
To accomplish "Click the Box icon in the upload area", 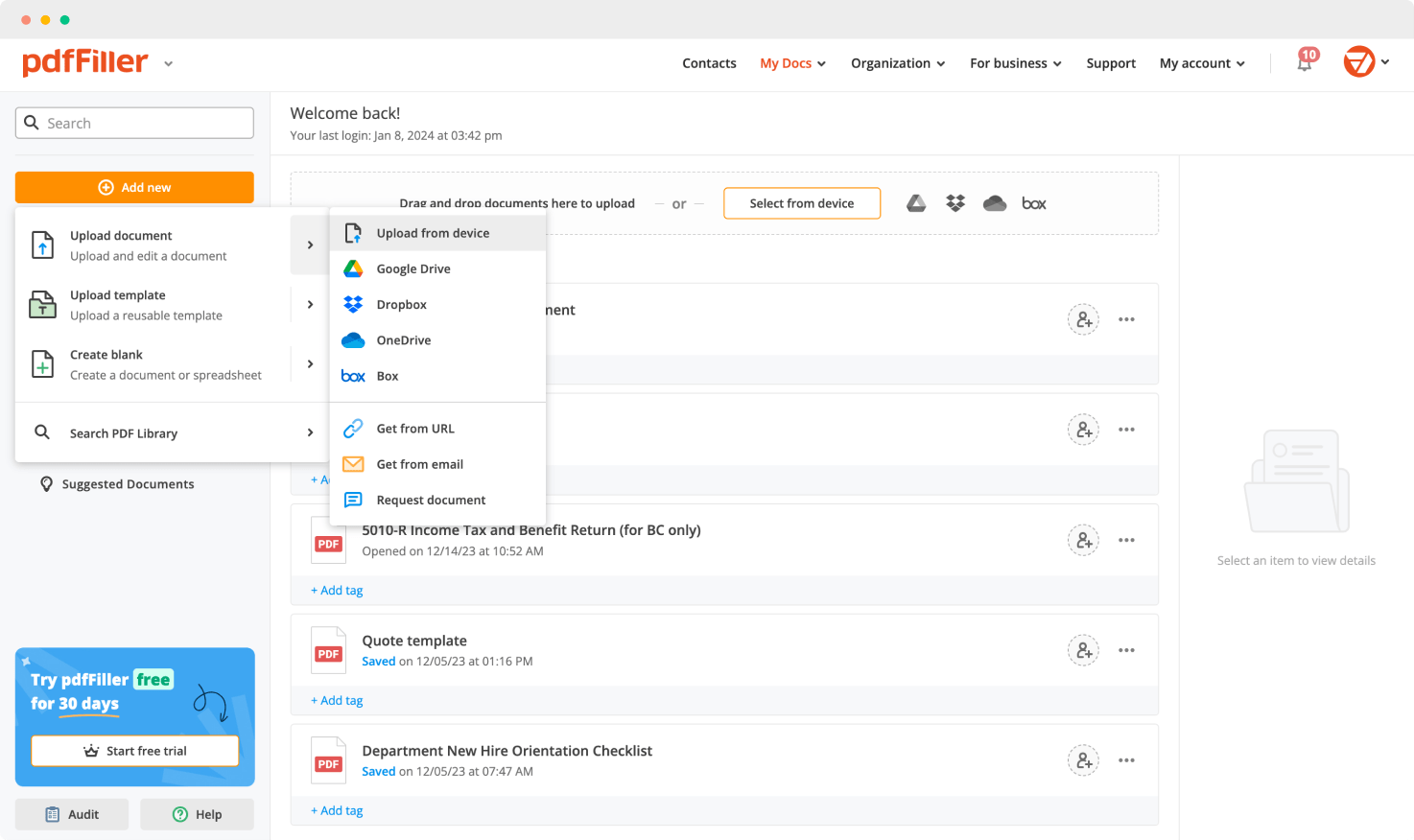I will (x=1034, y=203).
